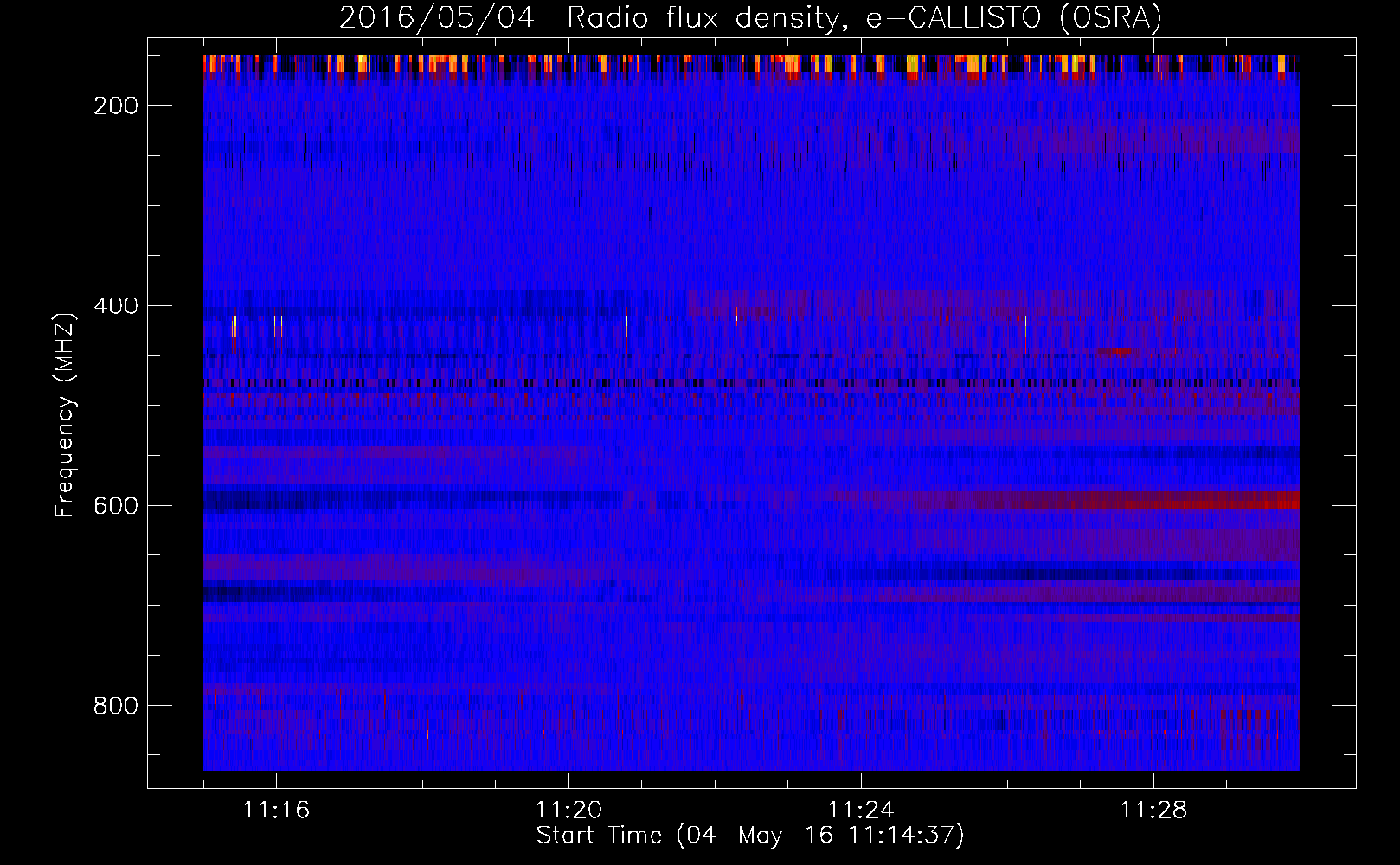Click the time tick label 11:28
Viewport: 1400px width, 865px height.
[x=1153, y=810]
